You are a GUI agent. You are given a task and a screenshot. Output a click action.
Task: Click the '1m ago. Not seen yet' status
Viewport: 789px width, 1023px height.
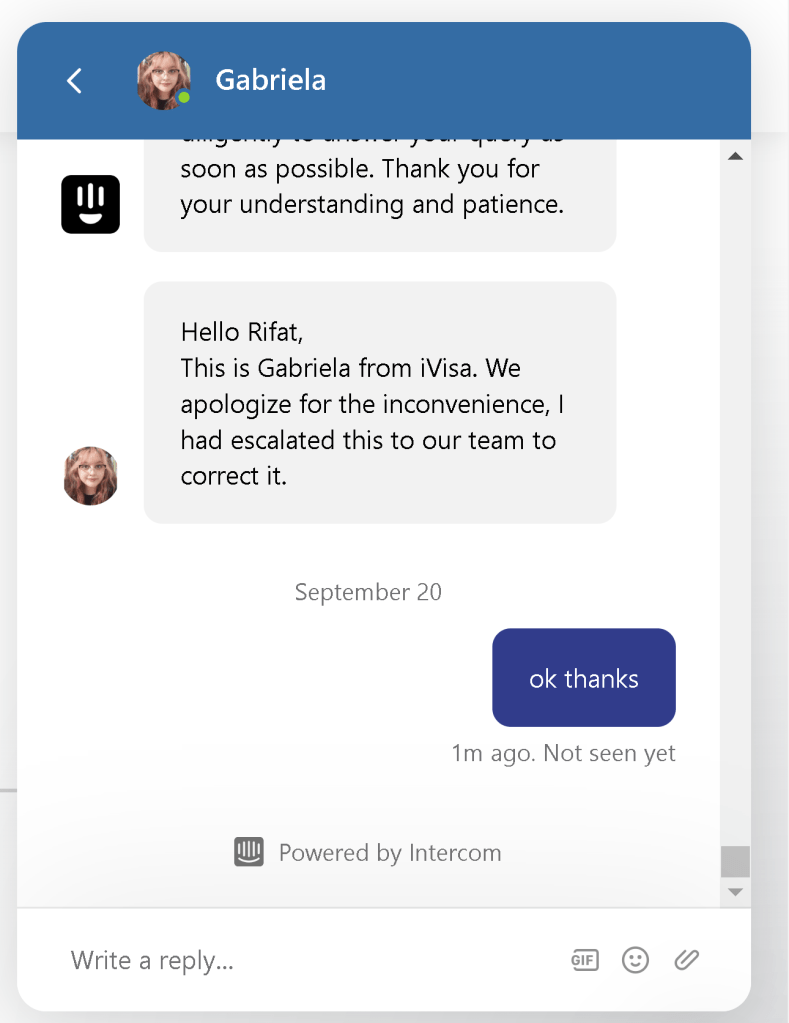[x=564, y=753]
